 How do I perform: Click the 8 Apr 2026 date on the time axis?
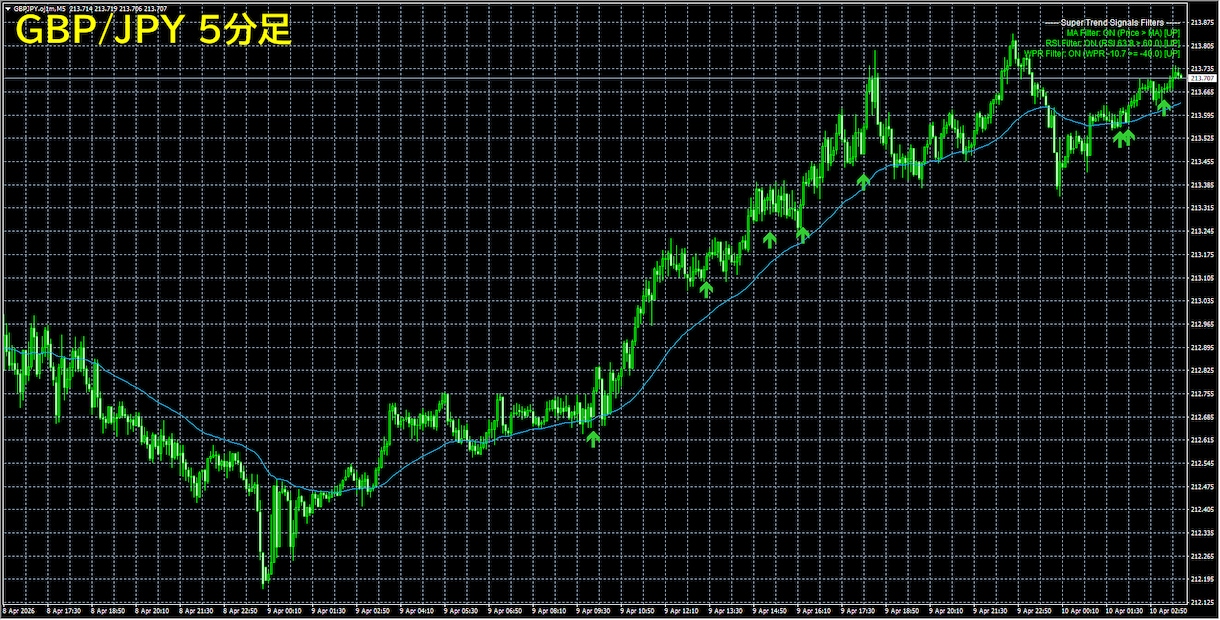click(x=20, y=609)
